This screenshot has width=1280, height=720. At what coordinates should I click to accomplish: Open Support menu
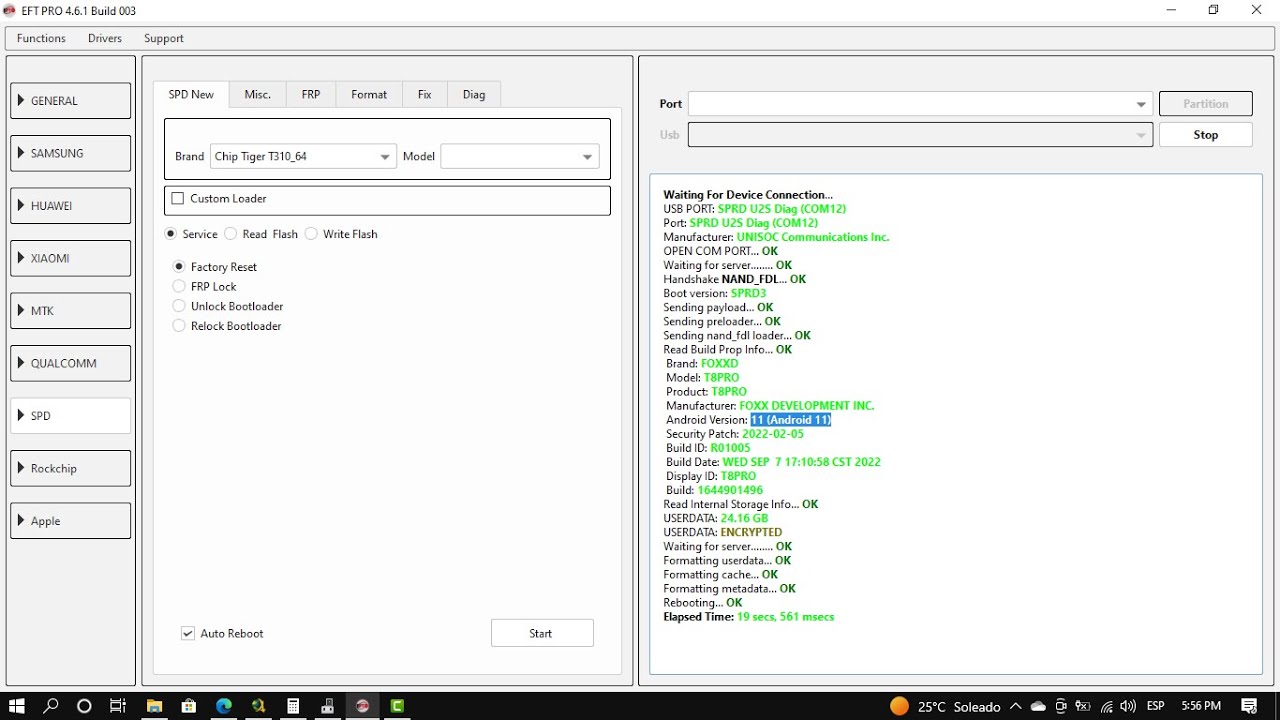click(164, 38)
